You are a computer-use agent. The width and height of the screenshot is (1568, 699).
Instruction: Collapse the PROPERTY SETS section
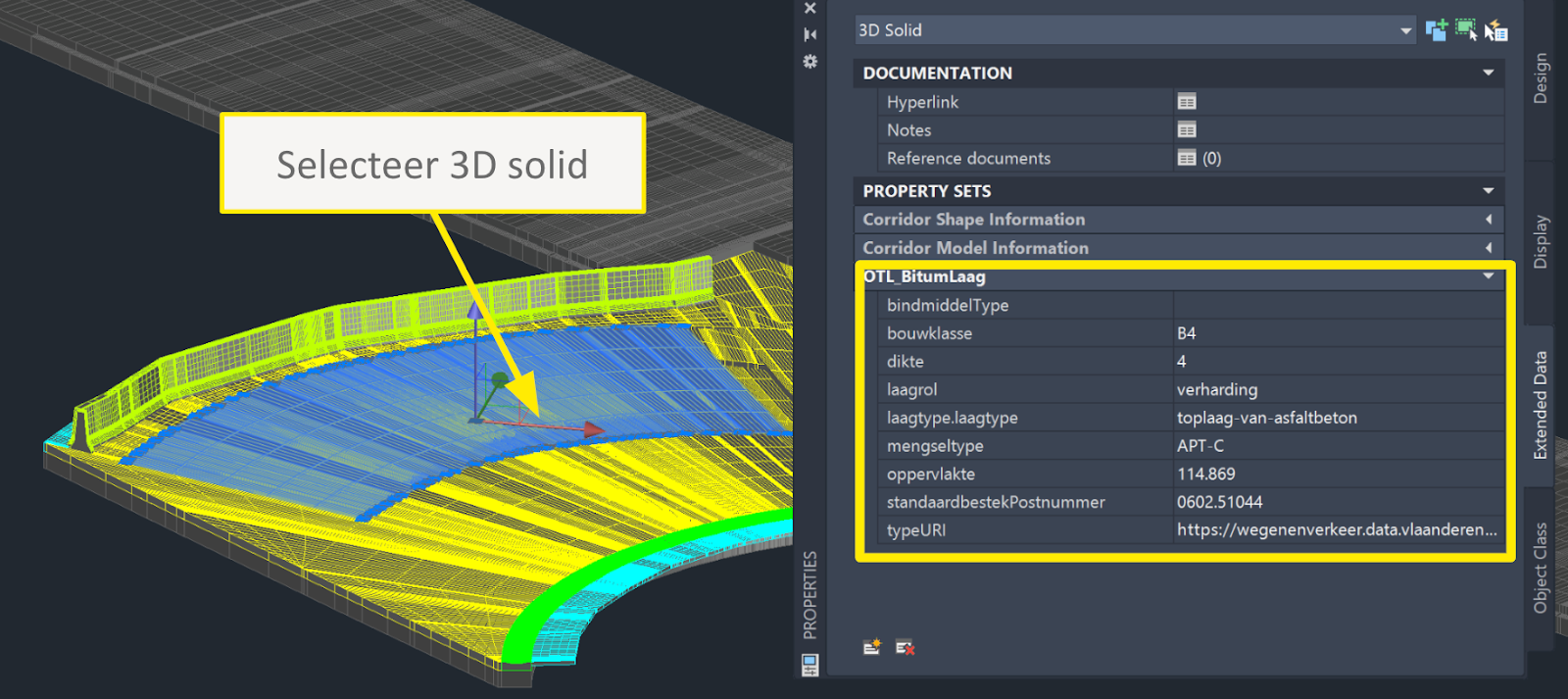(x=1488, y=191)
